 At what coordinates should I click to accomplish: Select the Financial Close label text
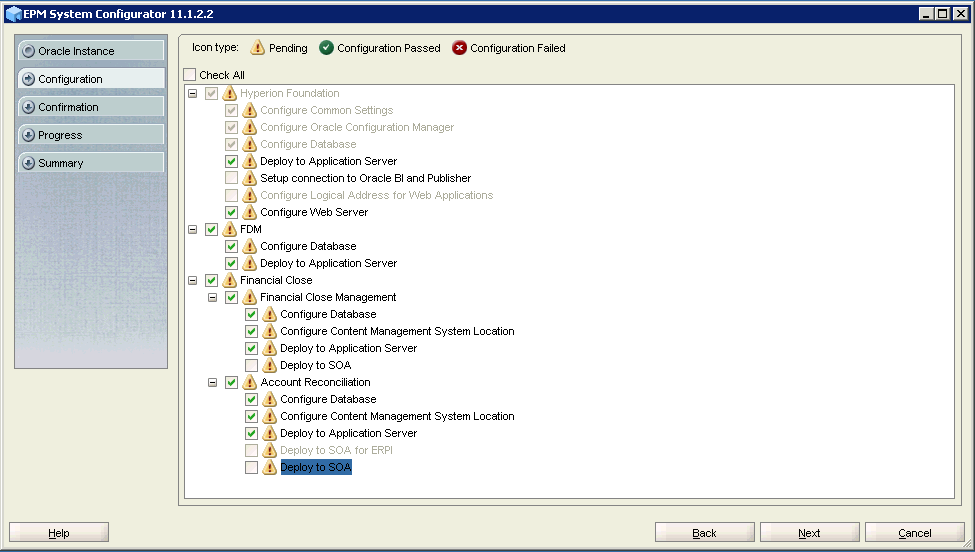click(276, 280)
